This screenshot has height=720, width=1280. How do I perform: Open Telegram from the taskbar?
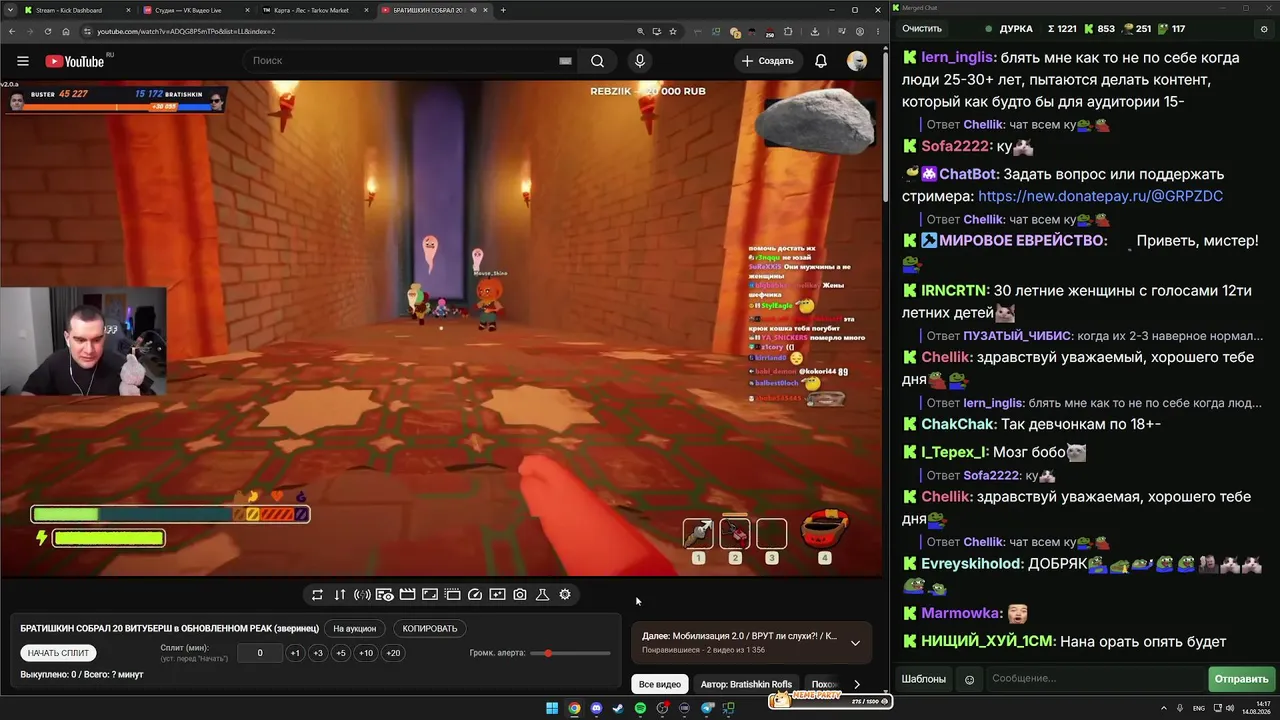click(706, 709)
